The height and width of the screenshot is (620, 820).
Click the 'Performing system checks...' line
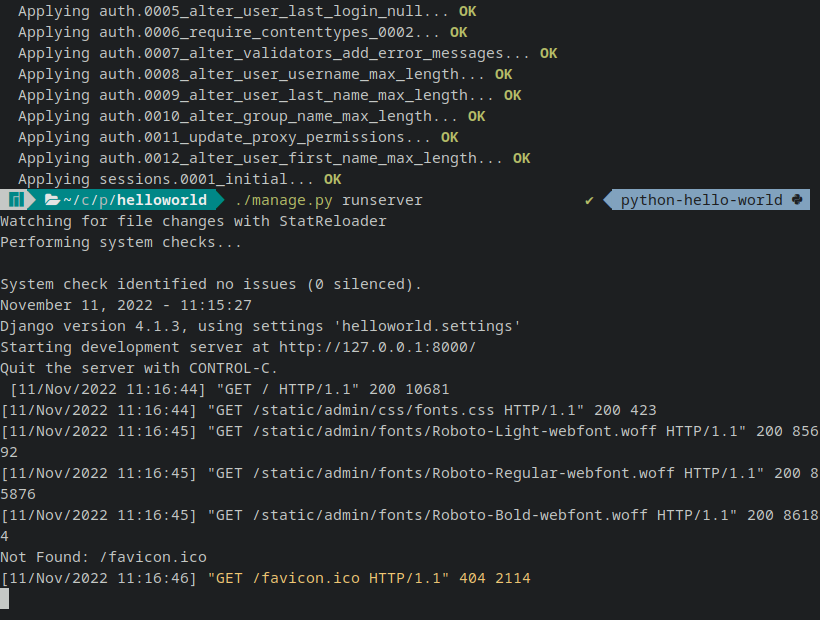[121, 242]
